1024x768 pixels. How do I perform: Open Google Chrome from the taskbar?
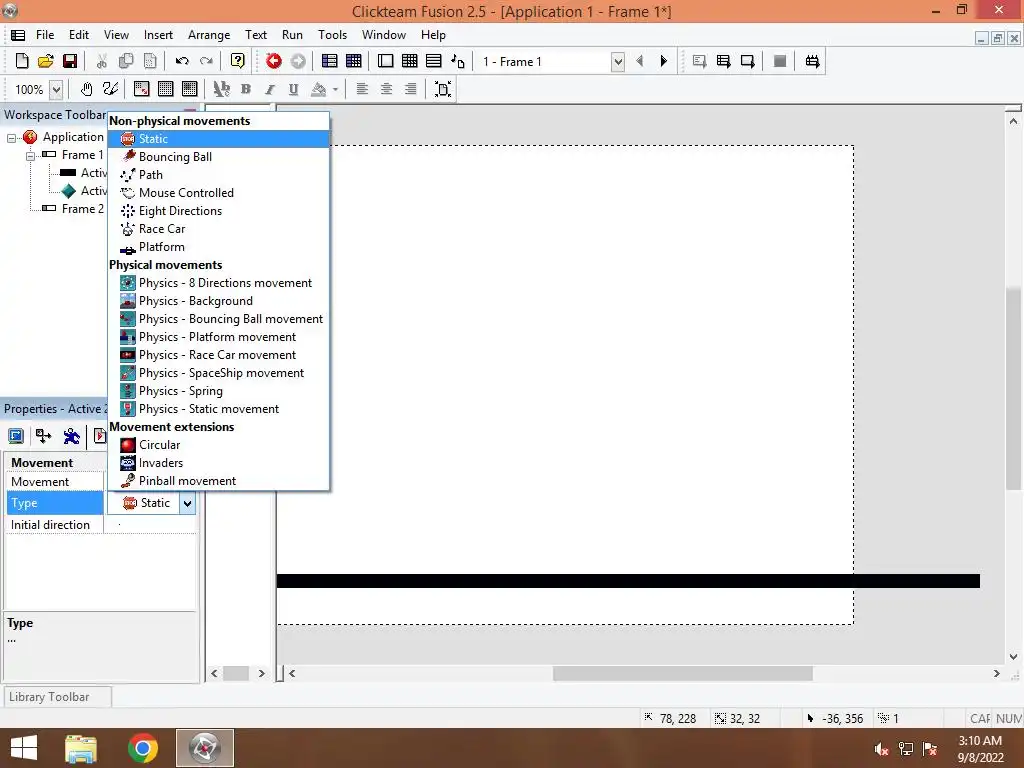pyautogui.click(x=143, y=748)
